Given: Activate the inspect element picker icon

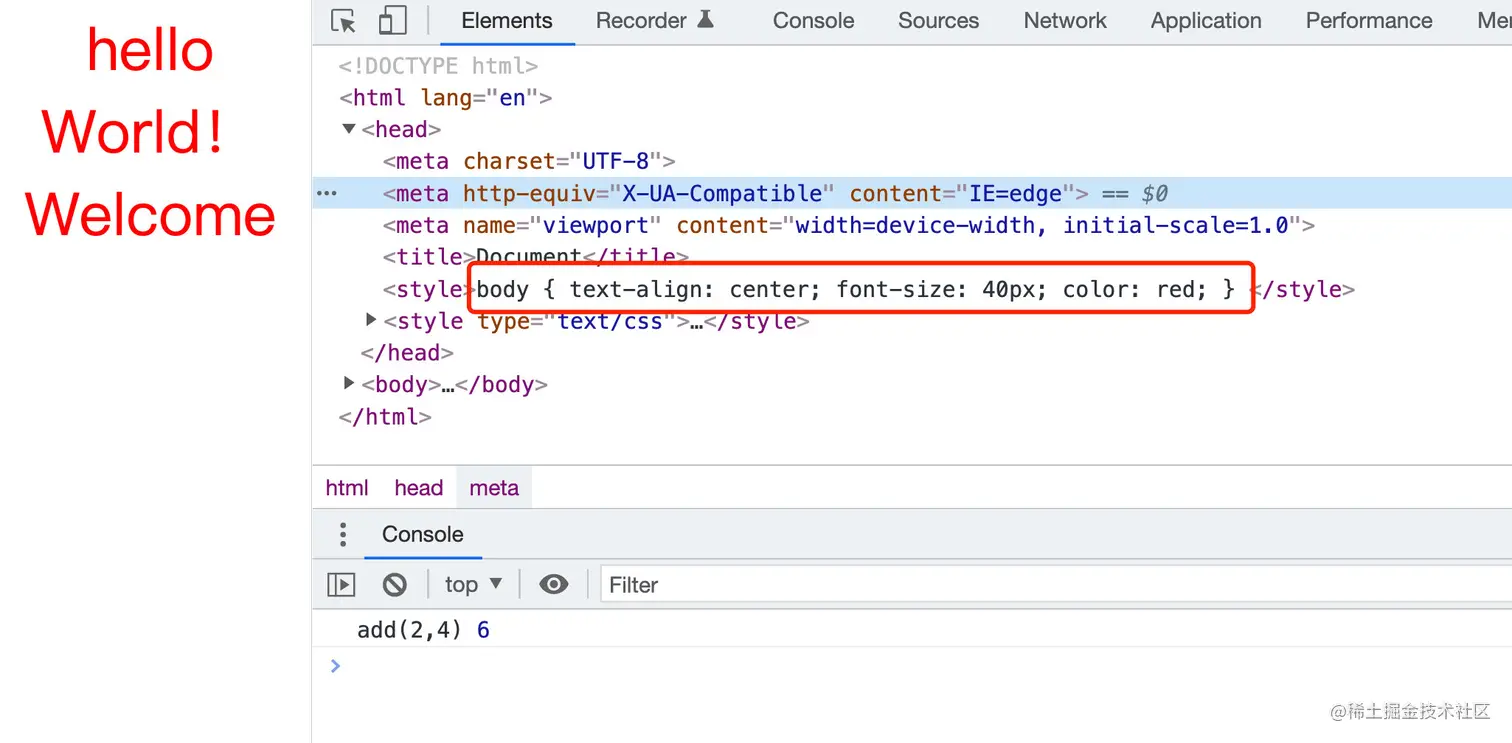Looking at the screenshot, I should click(343, 21).
